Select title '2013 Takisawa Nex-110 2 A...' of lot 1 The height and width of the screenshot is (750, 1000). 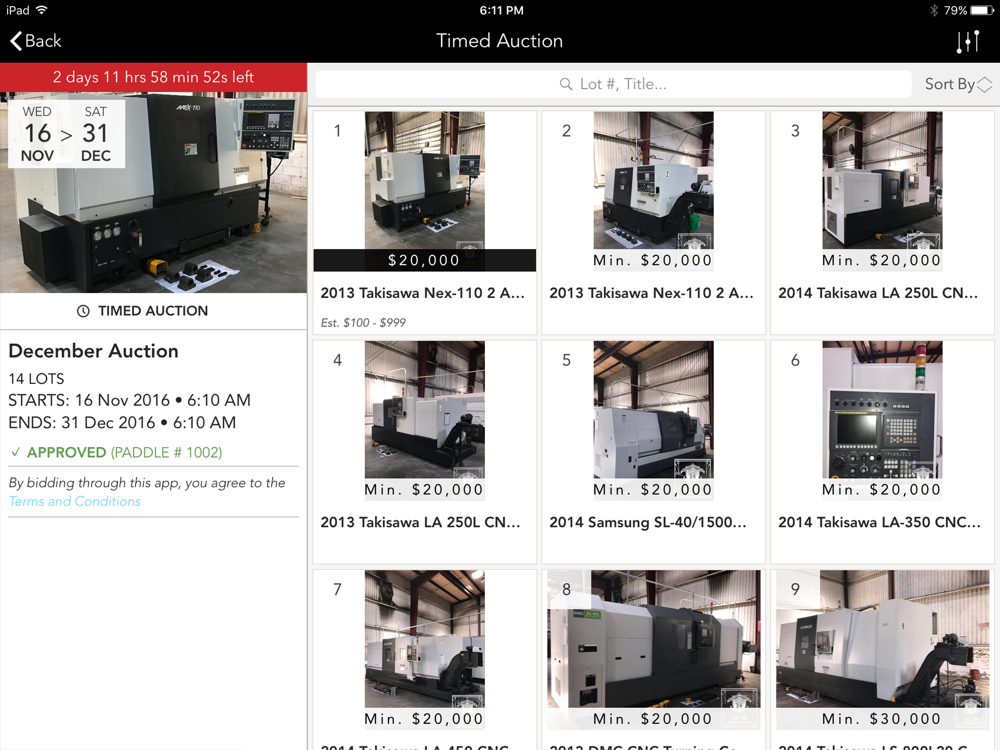click(422, 293)
